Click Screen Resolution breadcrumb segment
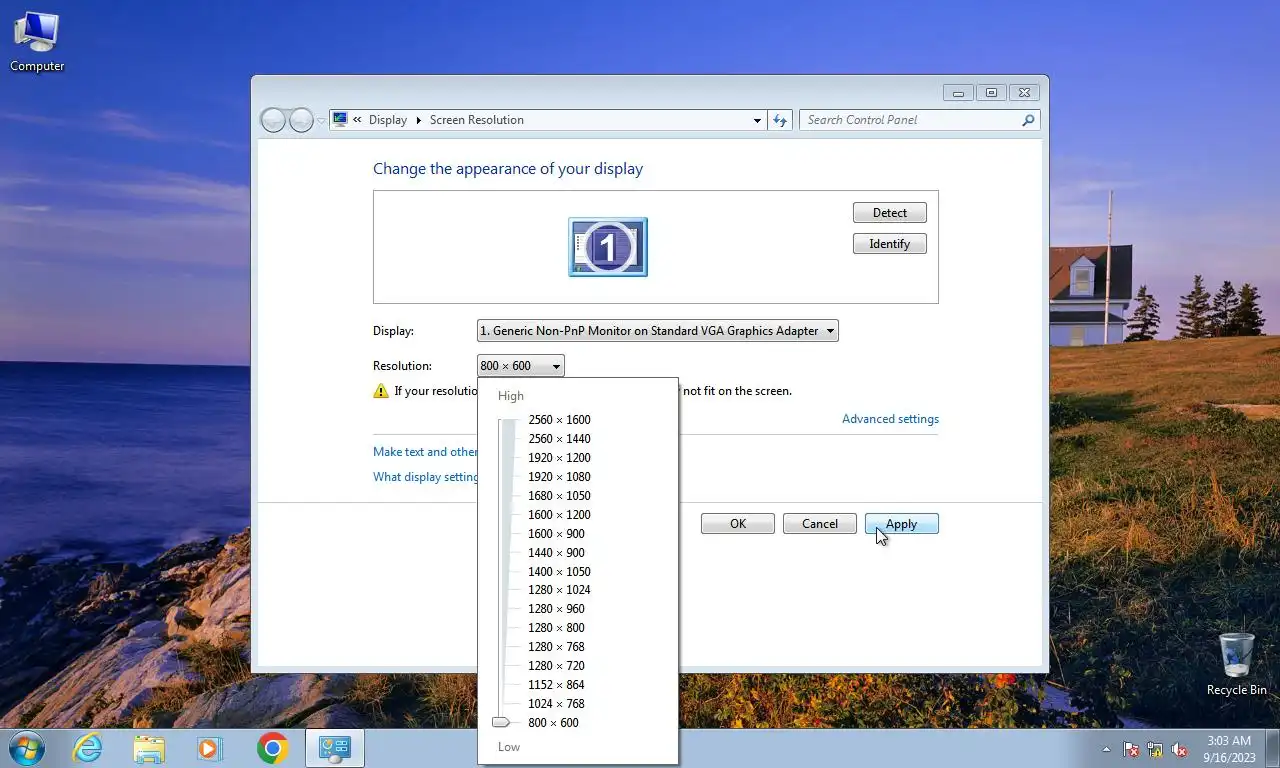The image size is (1280, 768). [x=476, y=120]
